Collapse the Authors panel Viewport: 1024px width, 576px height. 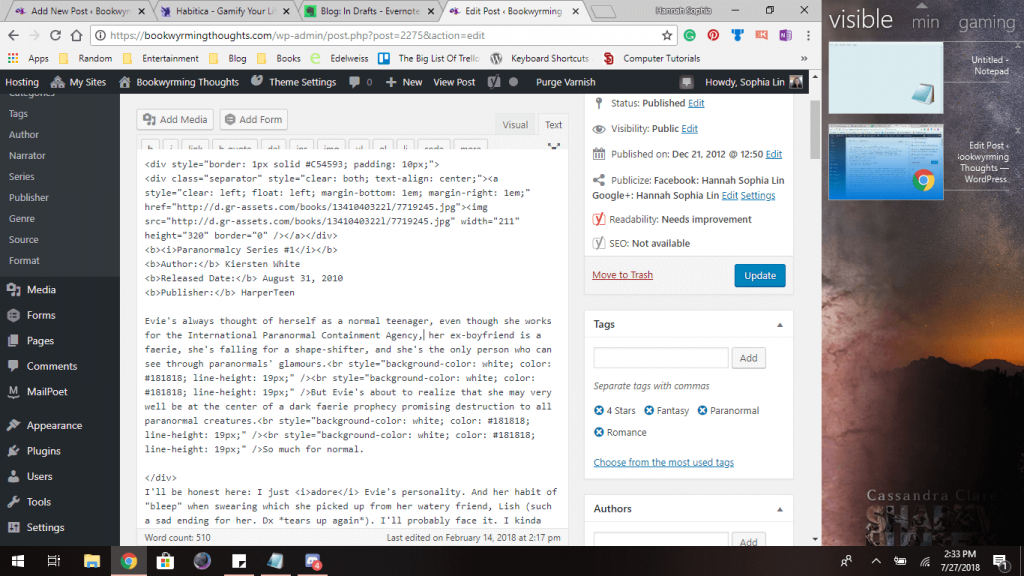click(778, 508)
